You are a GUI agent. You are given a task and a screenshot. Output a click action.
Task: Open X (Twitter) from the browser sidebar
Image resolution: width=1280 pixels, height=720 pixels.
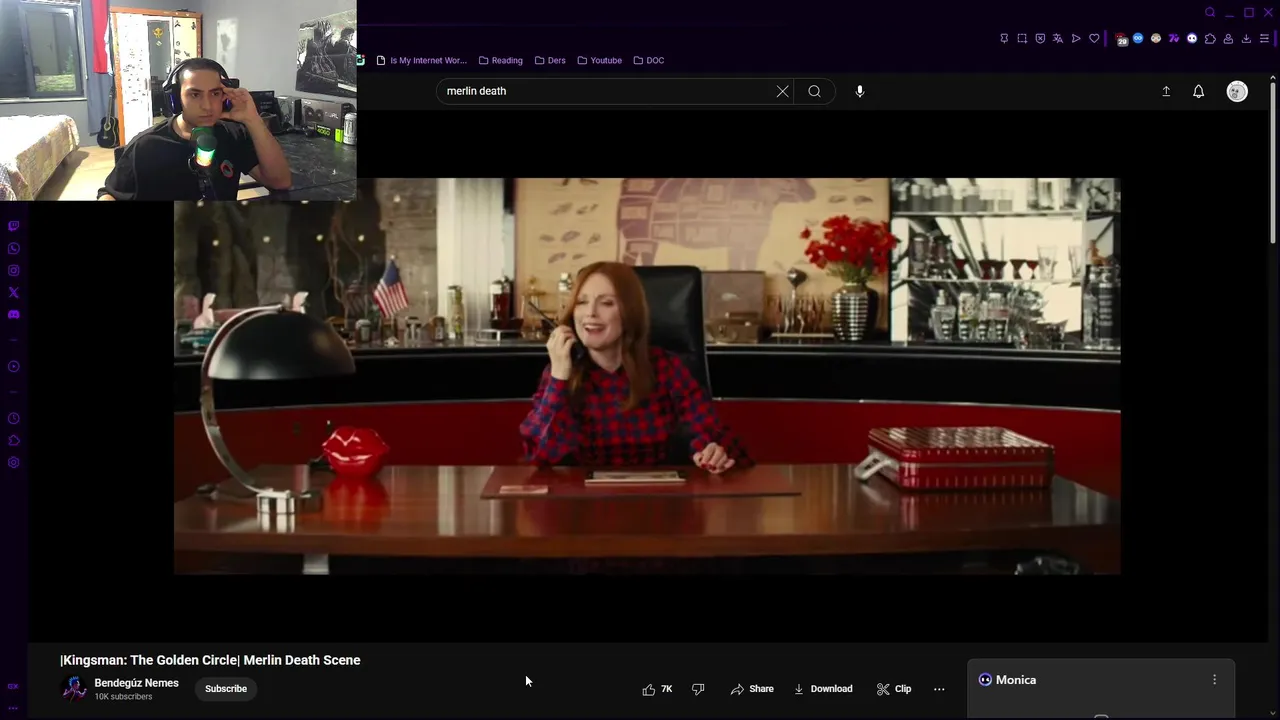(13, 292)
